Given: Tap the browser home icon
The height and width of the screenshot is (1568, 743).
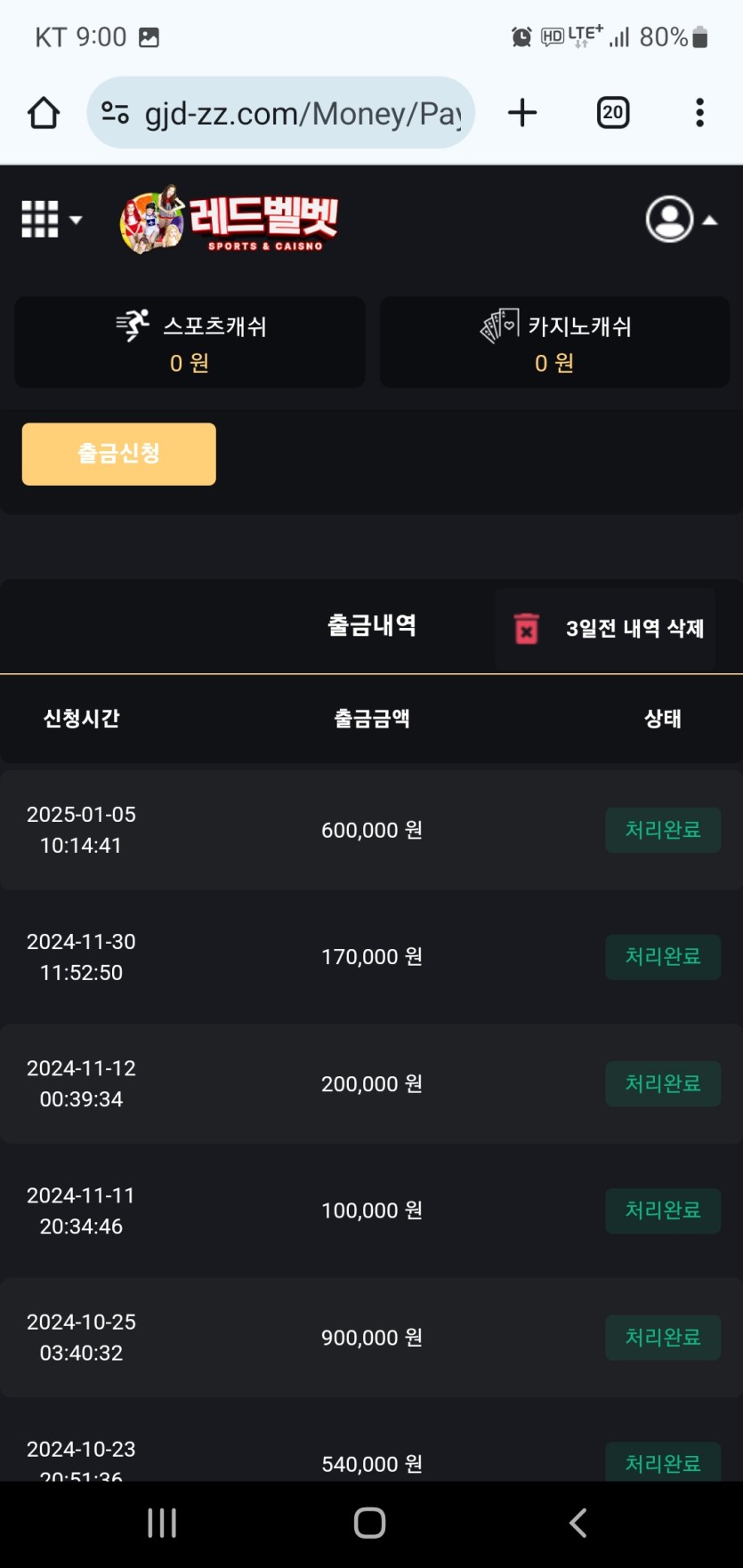Looking at the screenshot, I should (44, 113).
